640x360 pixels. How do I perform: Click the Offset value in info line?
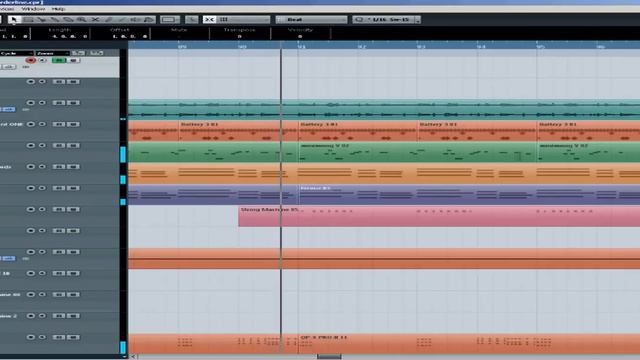click(x=129, y=36)
